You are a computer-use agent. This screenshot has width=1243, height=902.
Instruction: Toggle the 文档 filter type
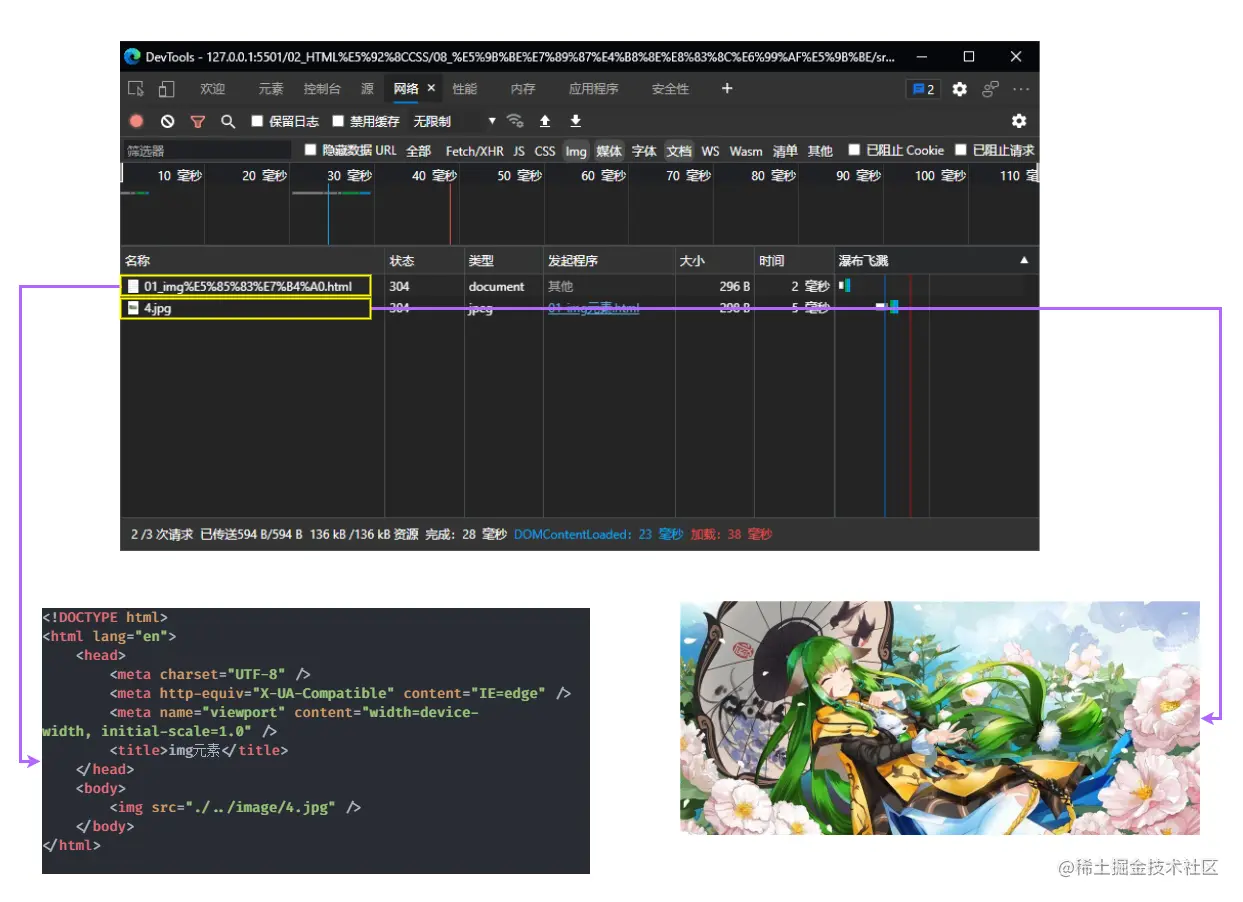(679, 151)
